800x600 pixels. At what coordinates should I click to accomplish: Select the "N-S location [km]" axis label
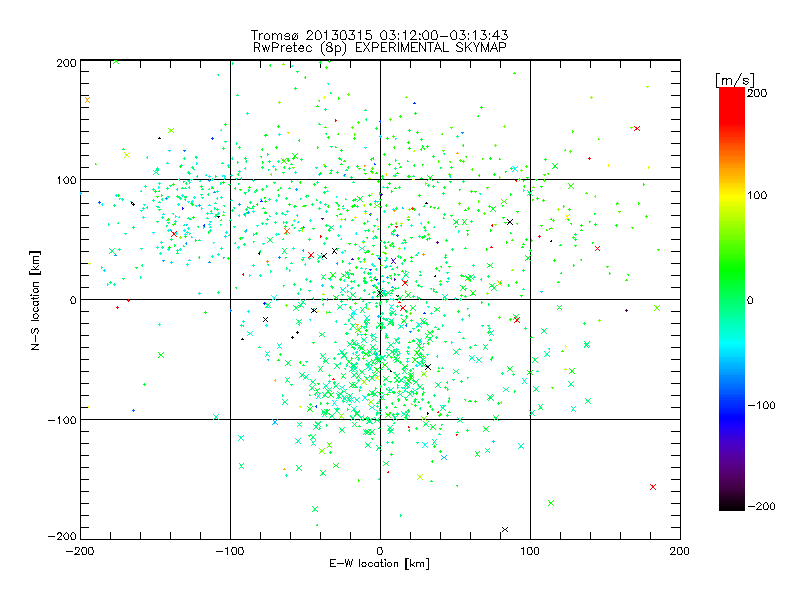[35, 300]
